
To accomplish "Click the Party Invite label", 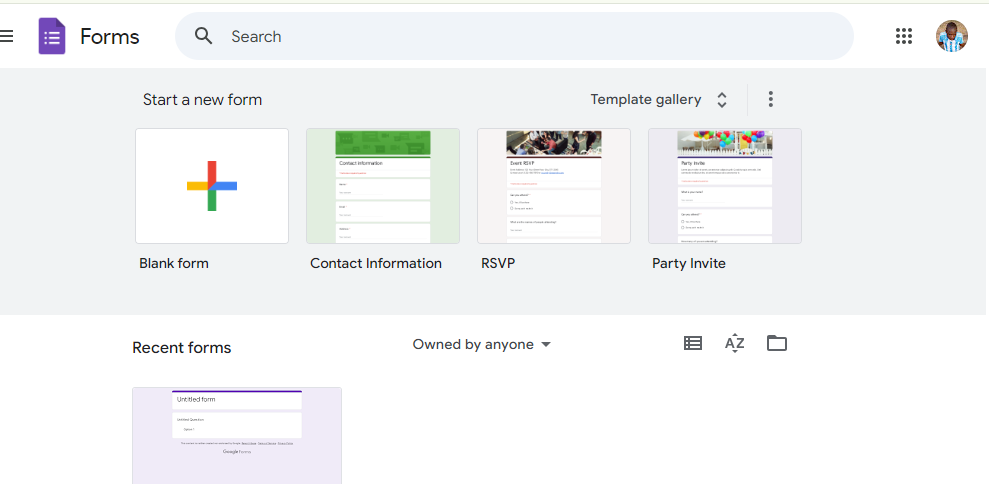I will tap(689, 263).
